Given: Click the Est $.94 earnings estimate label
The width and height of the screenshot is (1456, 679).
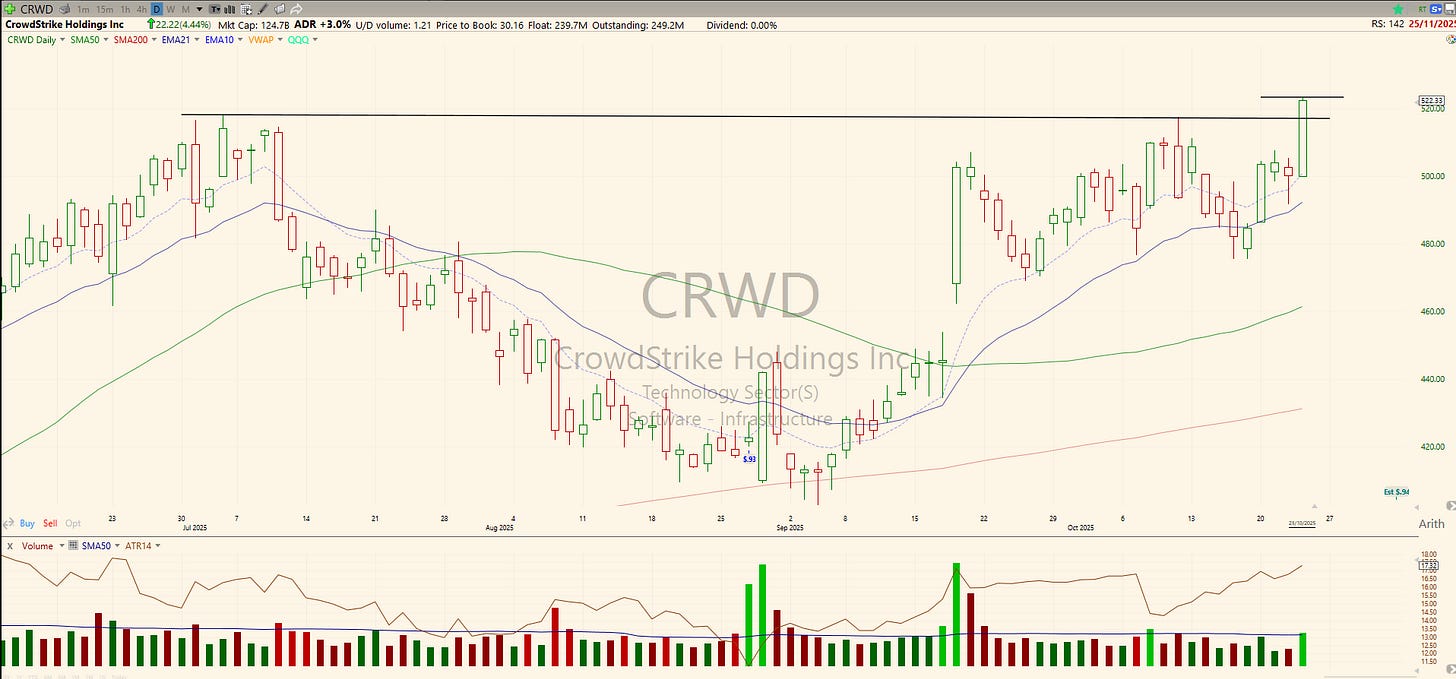Looking at the screenshot, I should [1396, 492].
